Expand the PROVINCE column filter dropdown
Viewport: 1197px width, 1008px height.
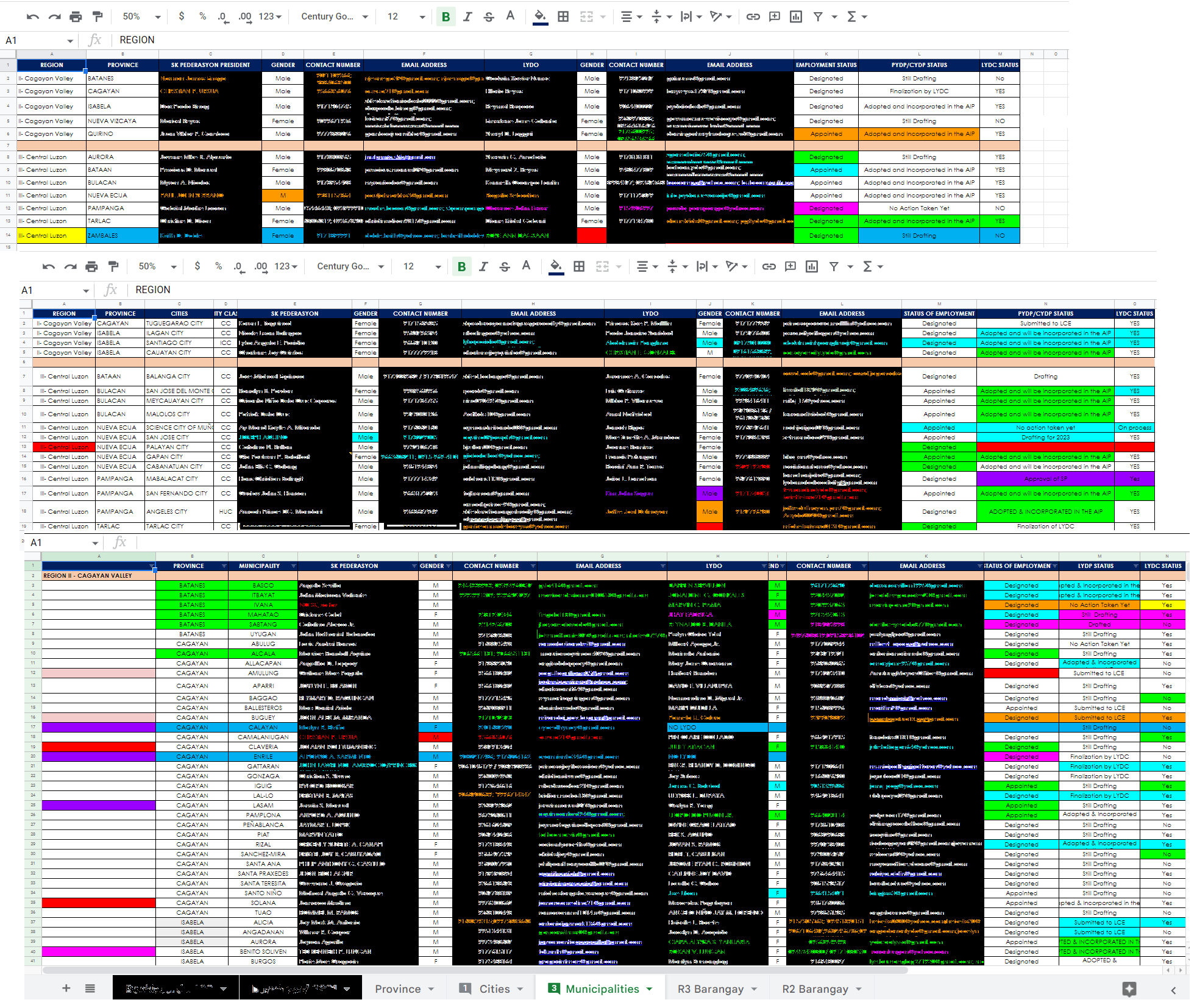pyautogui.click(x=224, y=566)
